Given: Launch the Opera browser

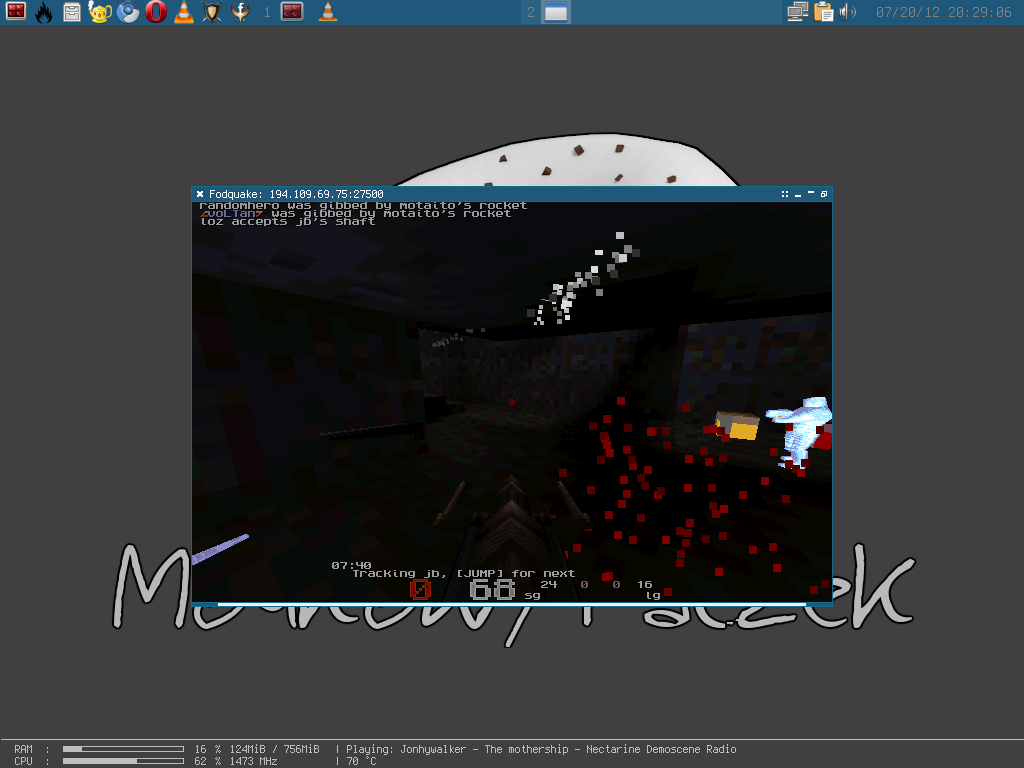Looking at the screenshot, I should pyautogui.click(x=155, y=12).
